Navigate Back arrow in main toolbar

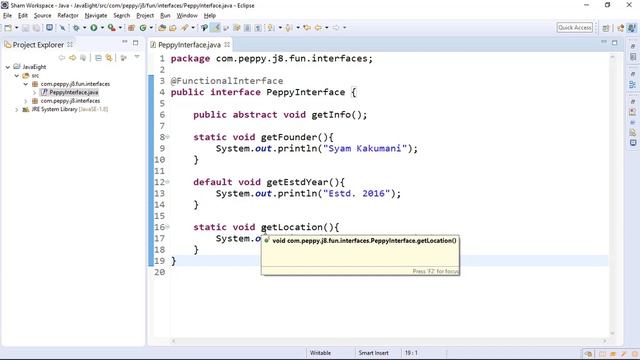(318, 28)
